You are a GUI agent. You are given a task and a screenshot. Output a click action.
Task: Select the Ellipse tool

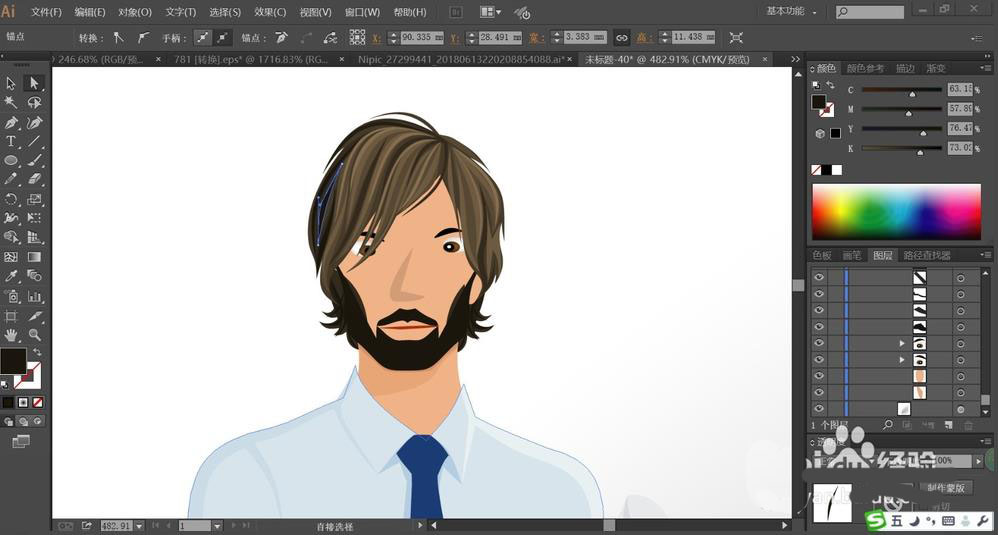(11, 160)
